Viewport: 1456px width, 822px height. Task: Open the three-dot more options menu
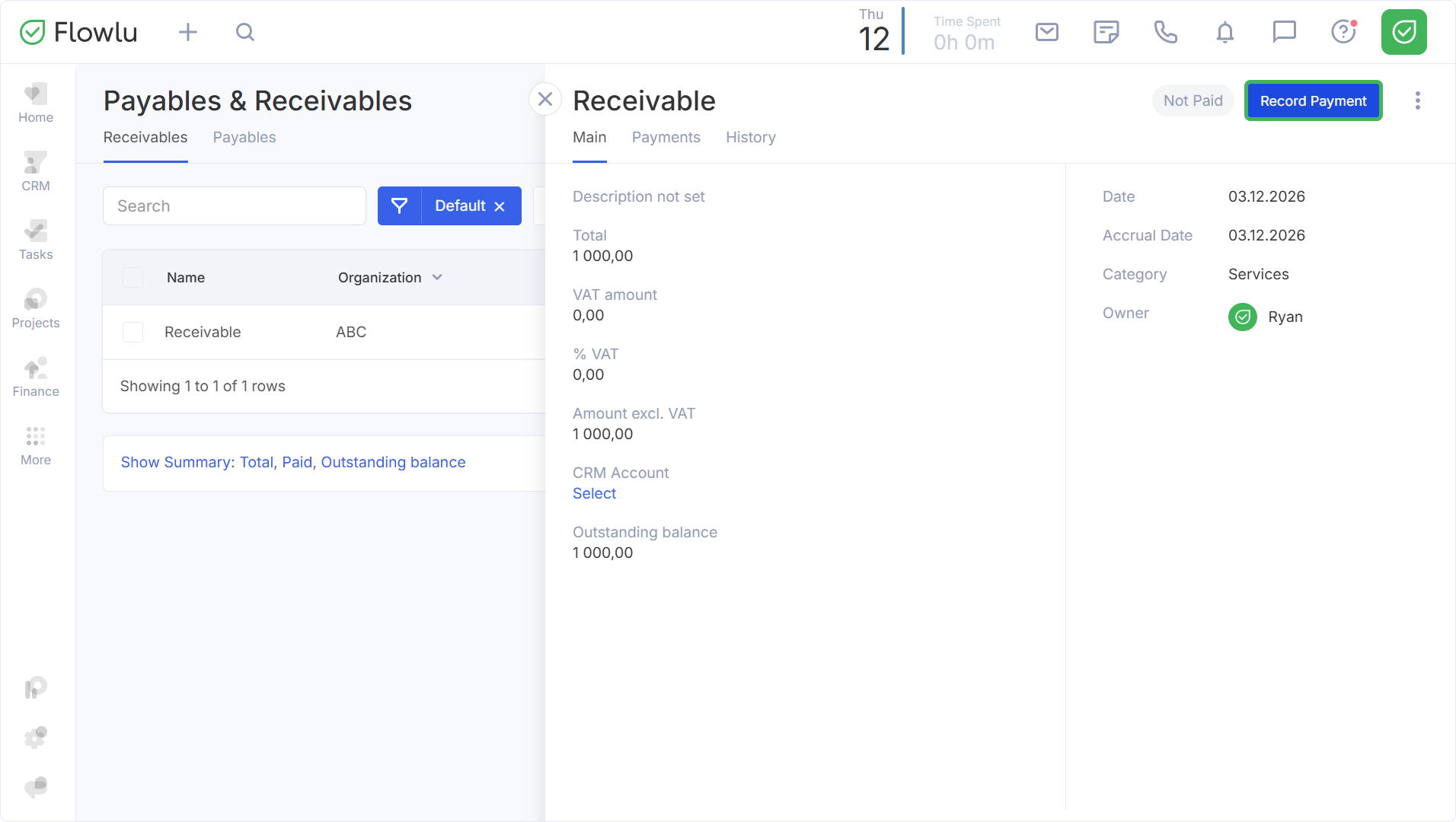coord(1417,101)
